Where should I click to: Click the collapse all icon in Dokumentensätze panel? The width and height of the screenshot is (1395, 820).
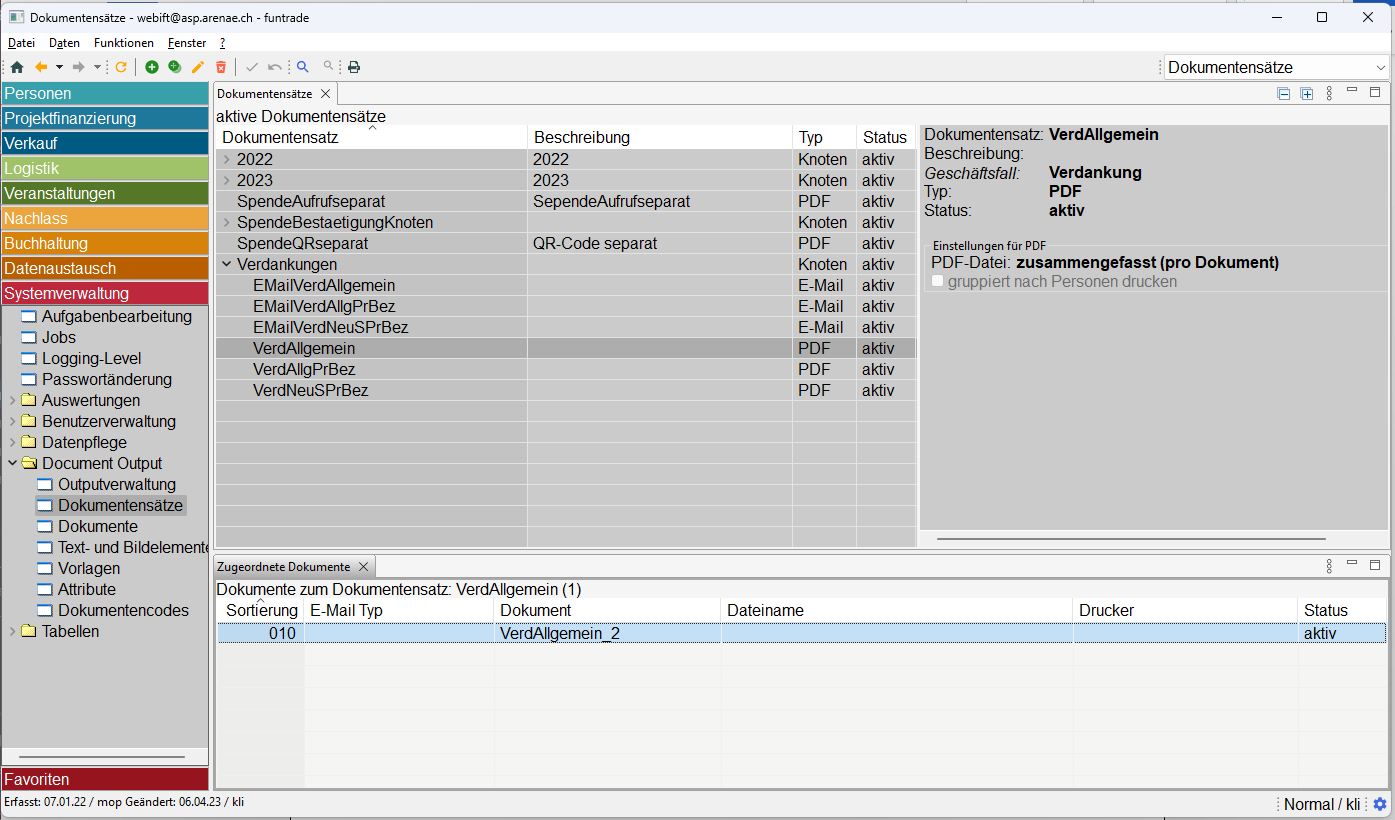tap(1284, 94)
